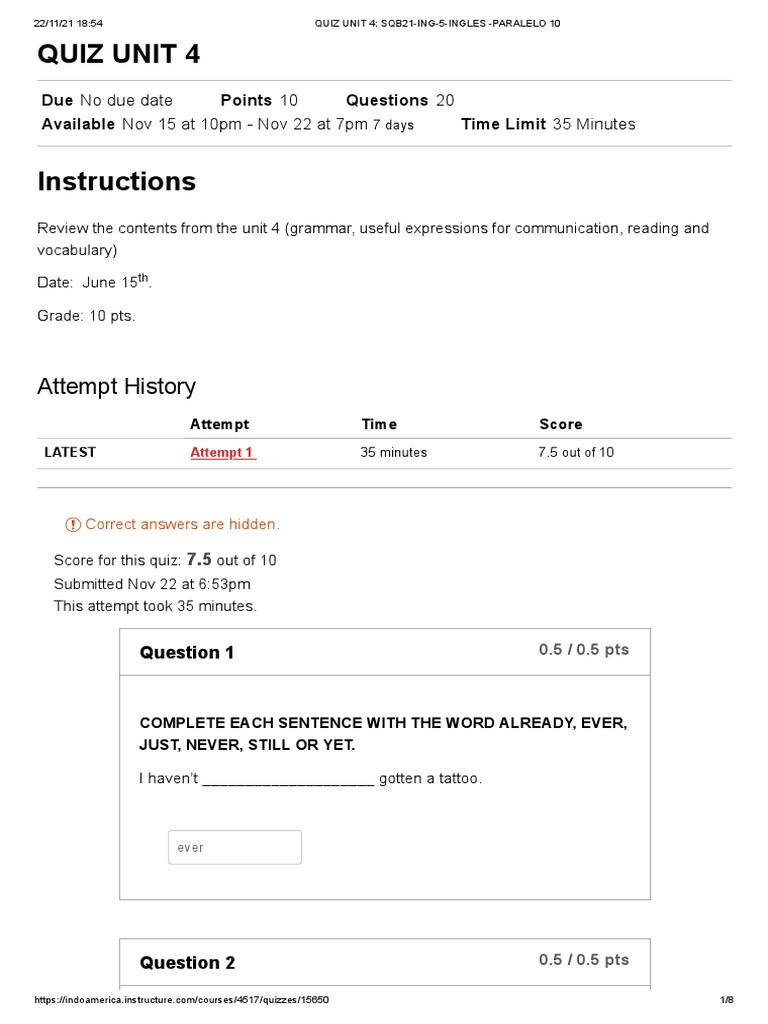Click the Attempt History heading
The height and width of the screenshot is (1024, 768).
tap(116, 386)
